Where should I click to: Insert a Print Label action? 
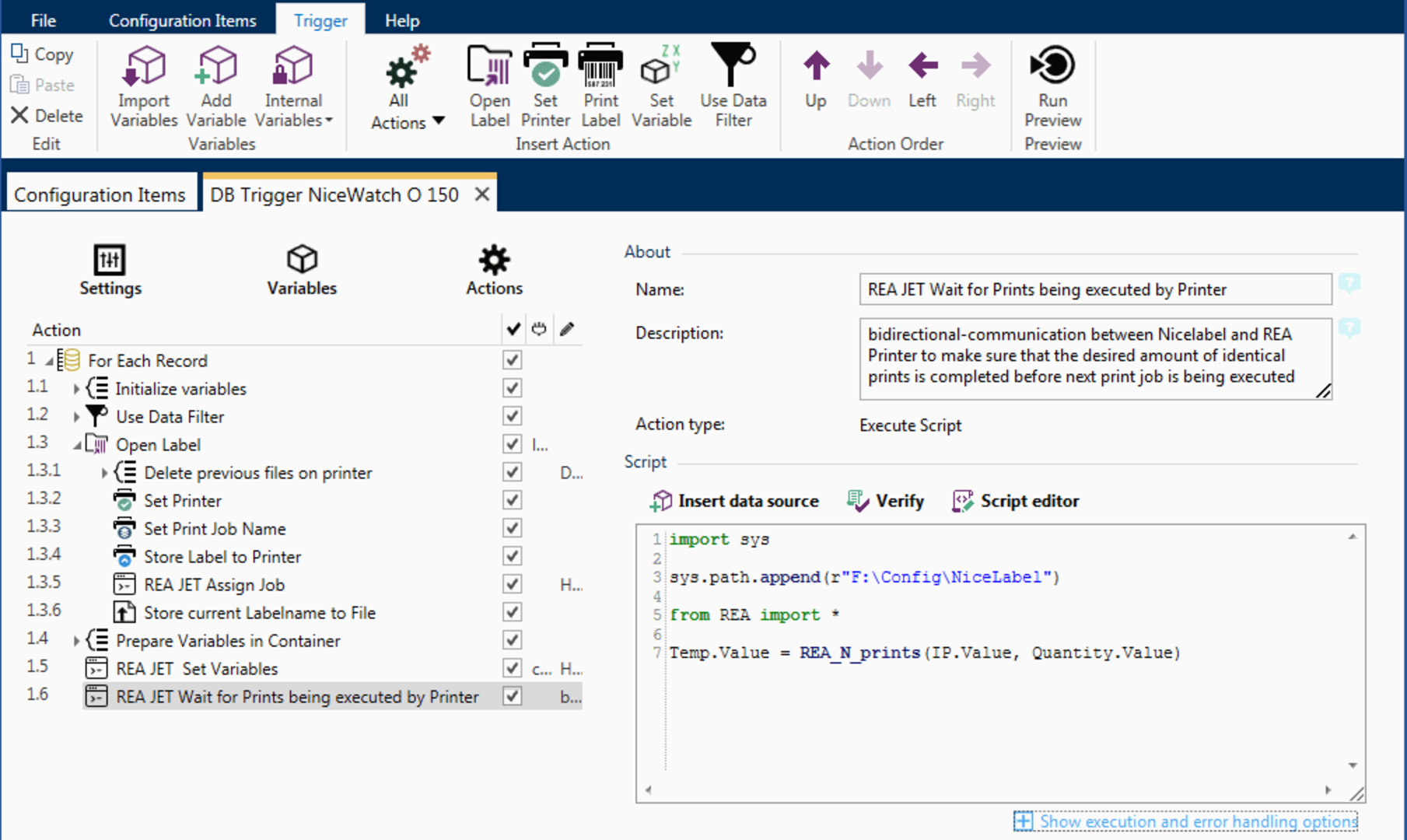pyautogui.click(x=600, y=84)
